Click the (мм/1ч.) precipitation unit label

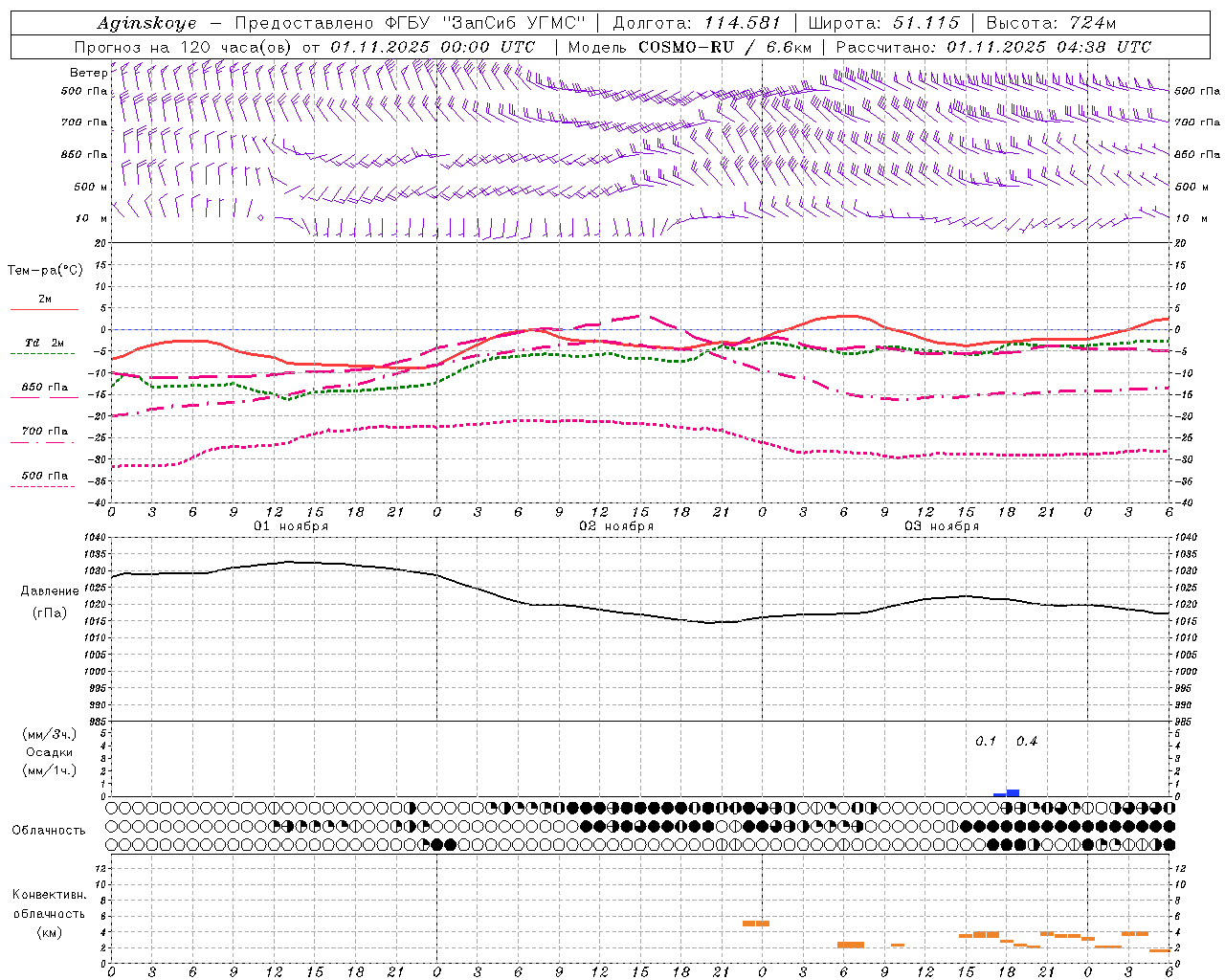[x=50, y=770]
